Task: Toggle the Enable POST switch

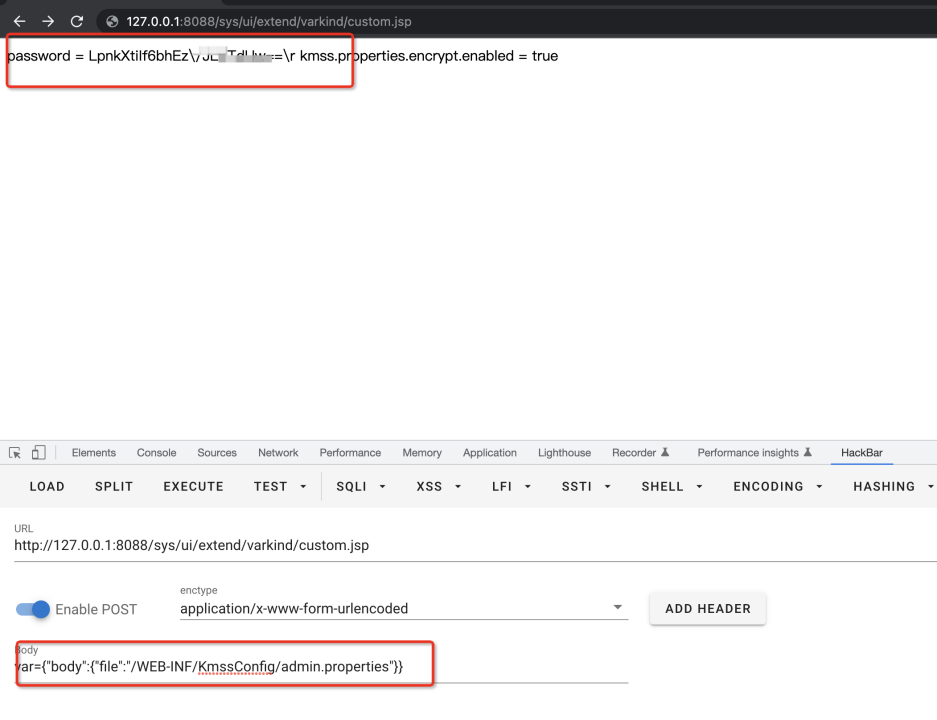Action: [x=33, y=609]
